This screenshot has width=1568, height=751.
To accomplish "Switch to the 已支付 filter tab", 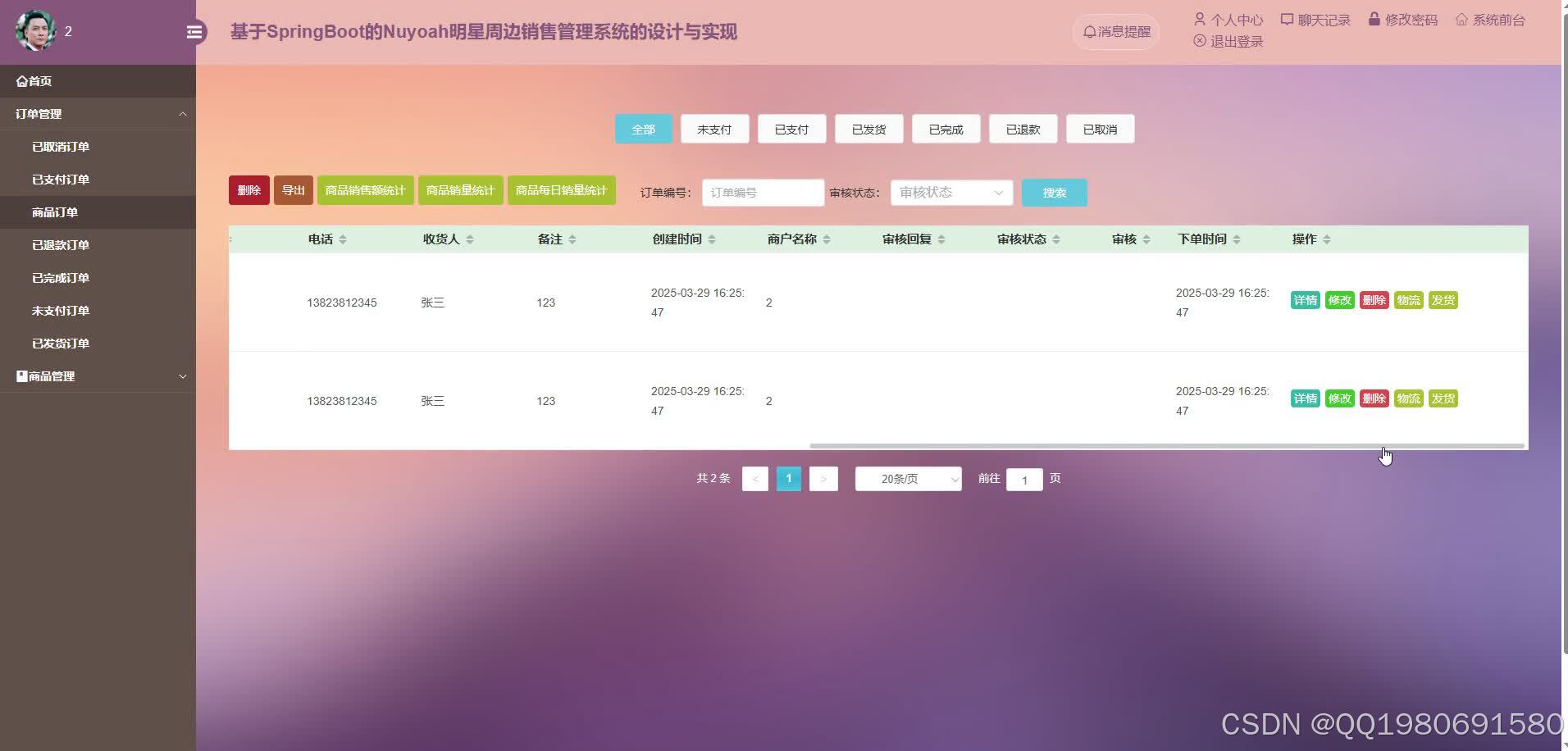I will [791, 129].
